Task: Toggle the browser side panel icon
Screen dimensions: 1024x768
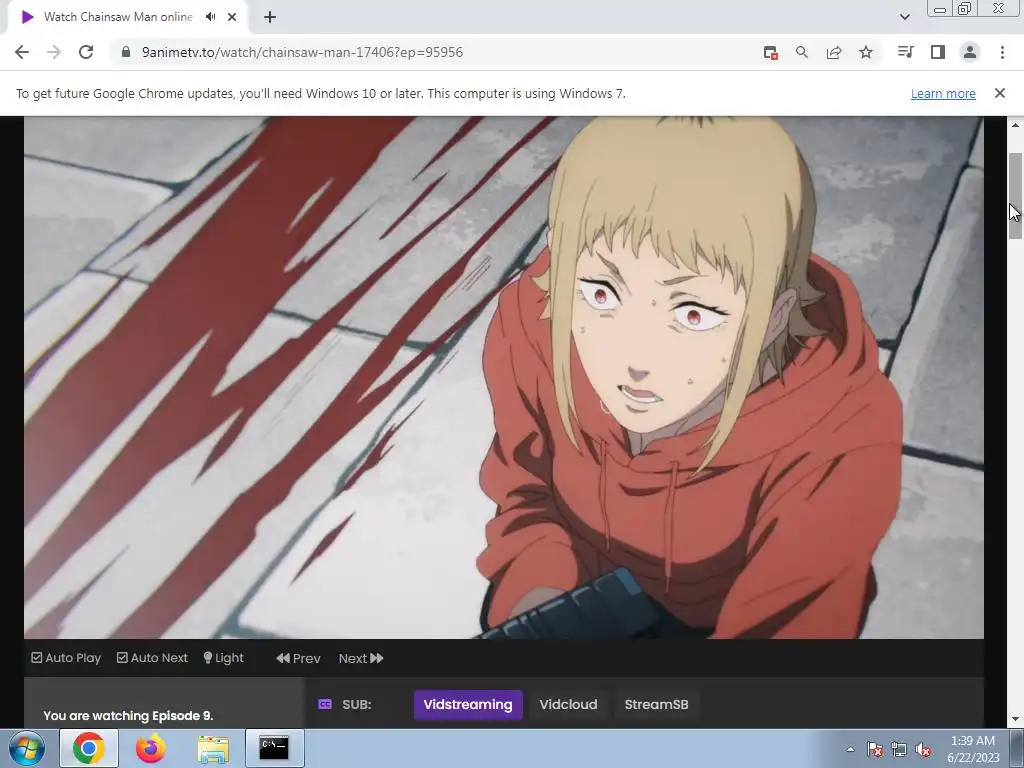Action: (938, 52)
